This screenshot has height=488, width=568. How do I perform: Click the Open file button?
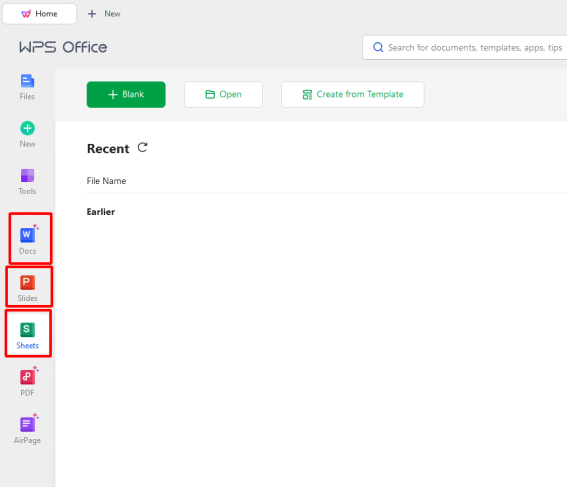223,95
